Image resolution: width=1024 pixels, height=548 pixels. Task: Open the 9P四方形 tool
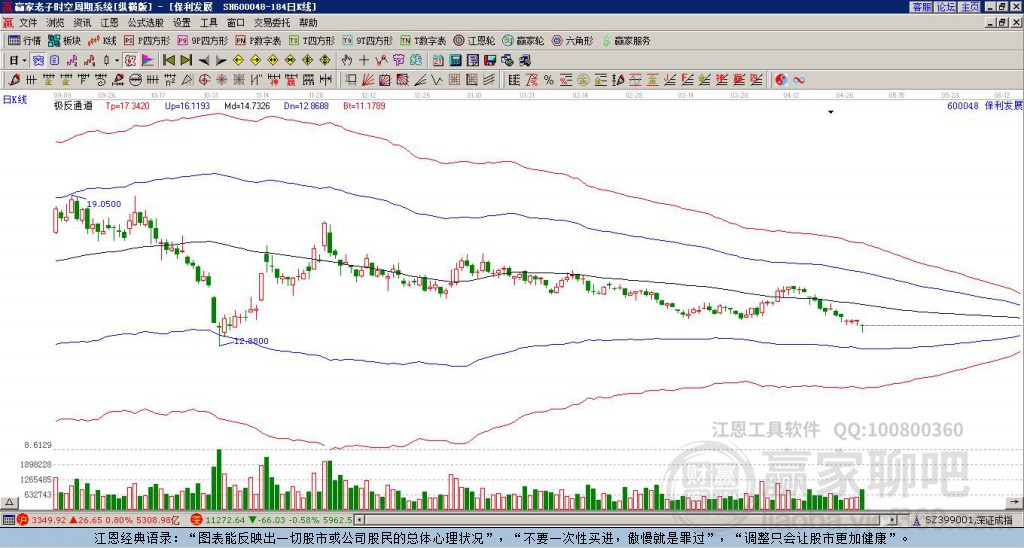pyautogui.click(x=203, y=40)
